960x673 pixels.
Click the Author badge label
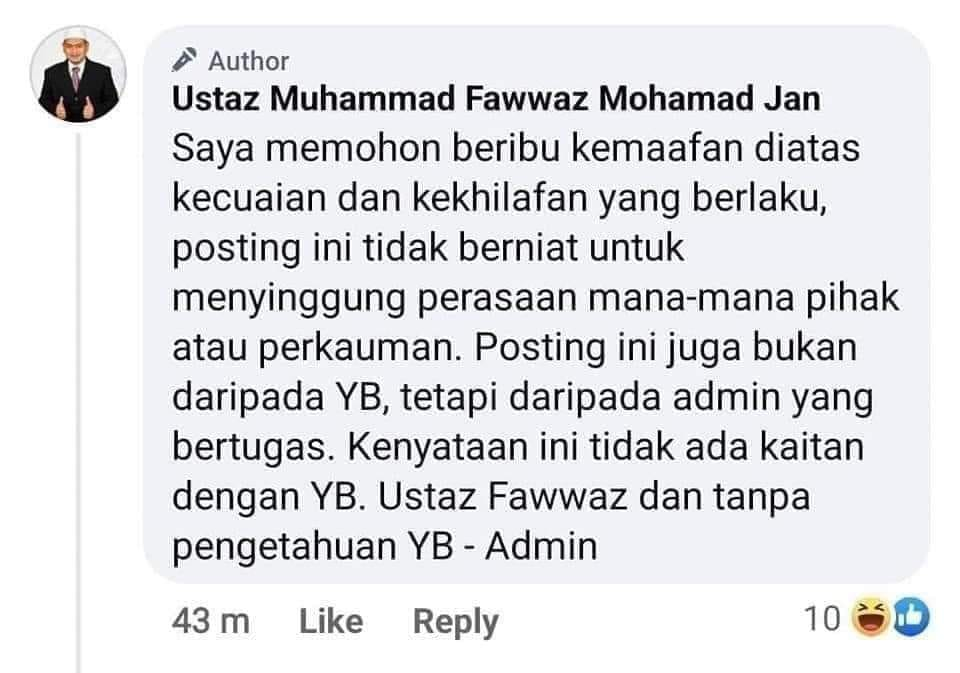click(x=249, y=61)
